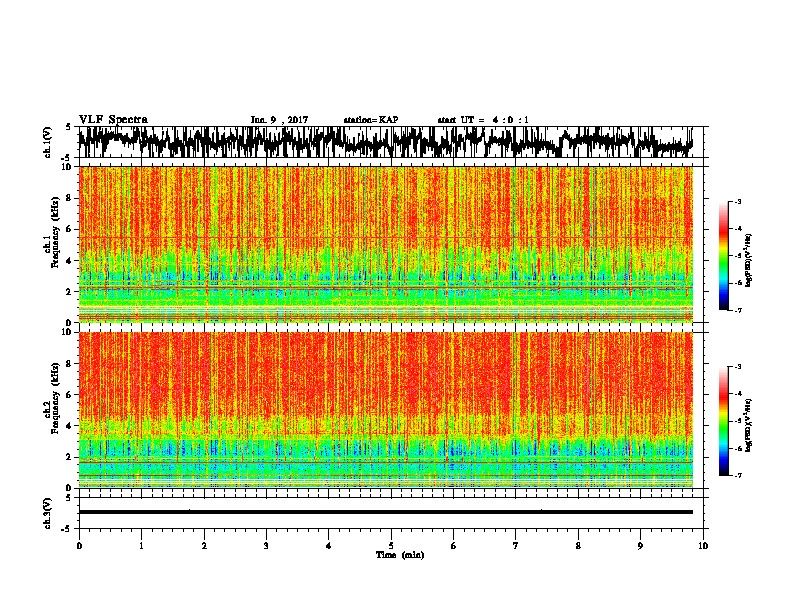The width and height of the screenshot is (792, 612).
Task: Click the "ch.3(V)" axis label at bottom
Action: click(48, 513)
